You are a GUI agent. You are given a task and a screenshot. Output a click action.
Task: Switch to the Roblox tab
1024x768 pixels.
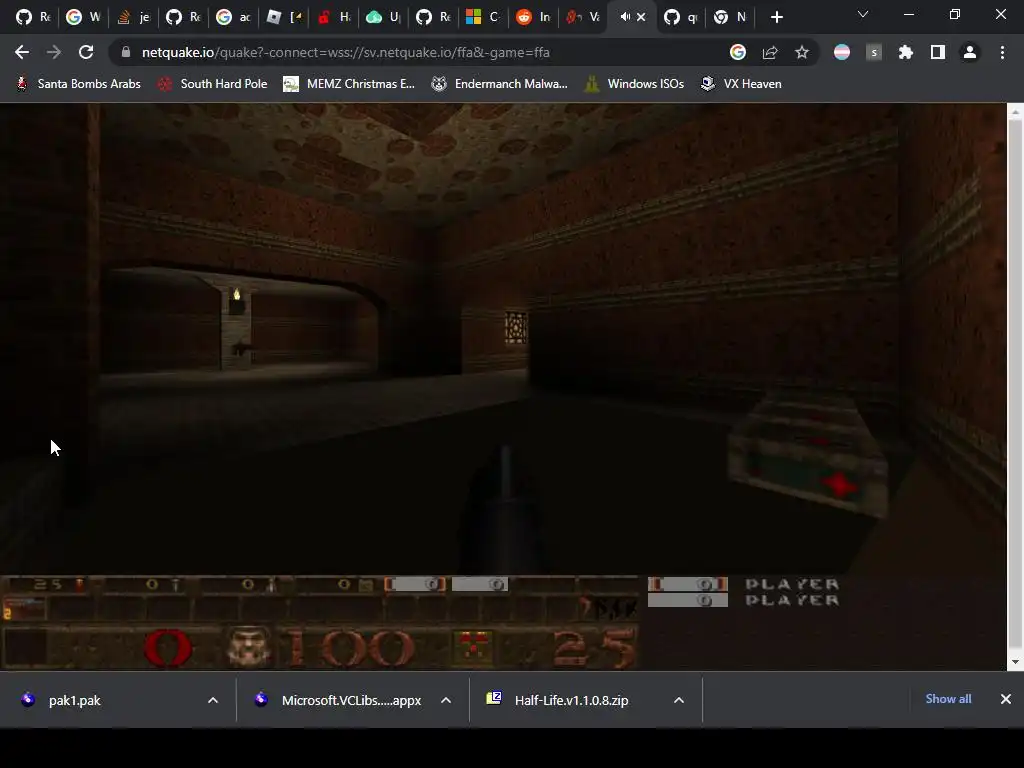pos(283,17)
